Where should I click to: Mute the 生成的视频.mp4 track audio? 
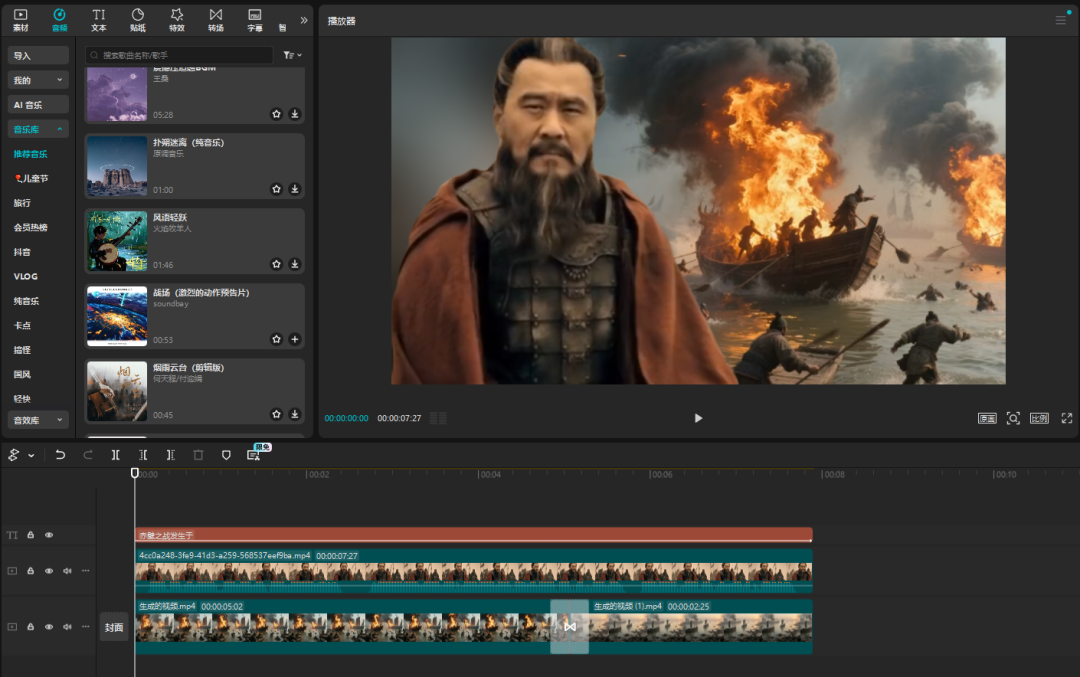[x=67, y=627]
